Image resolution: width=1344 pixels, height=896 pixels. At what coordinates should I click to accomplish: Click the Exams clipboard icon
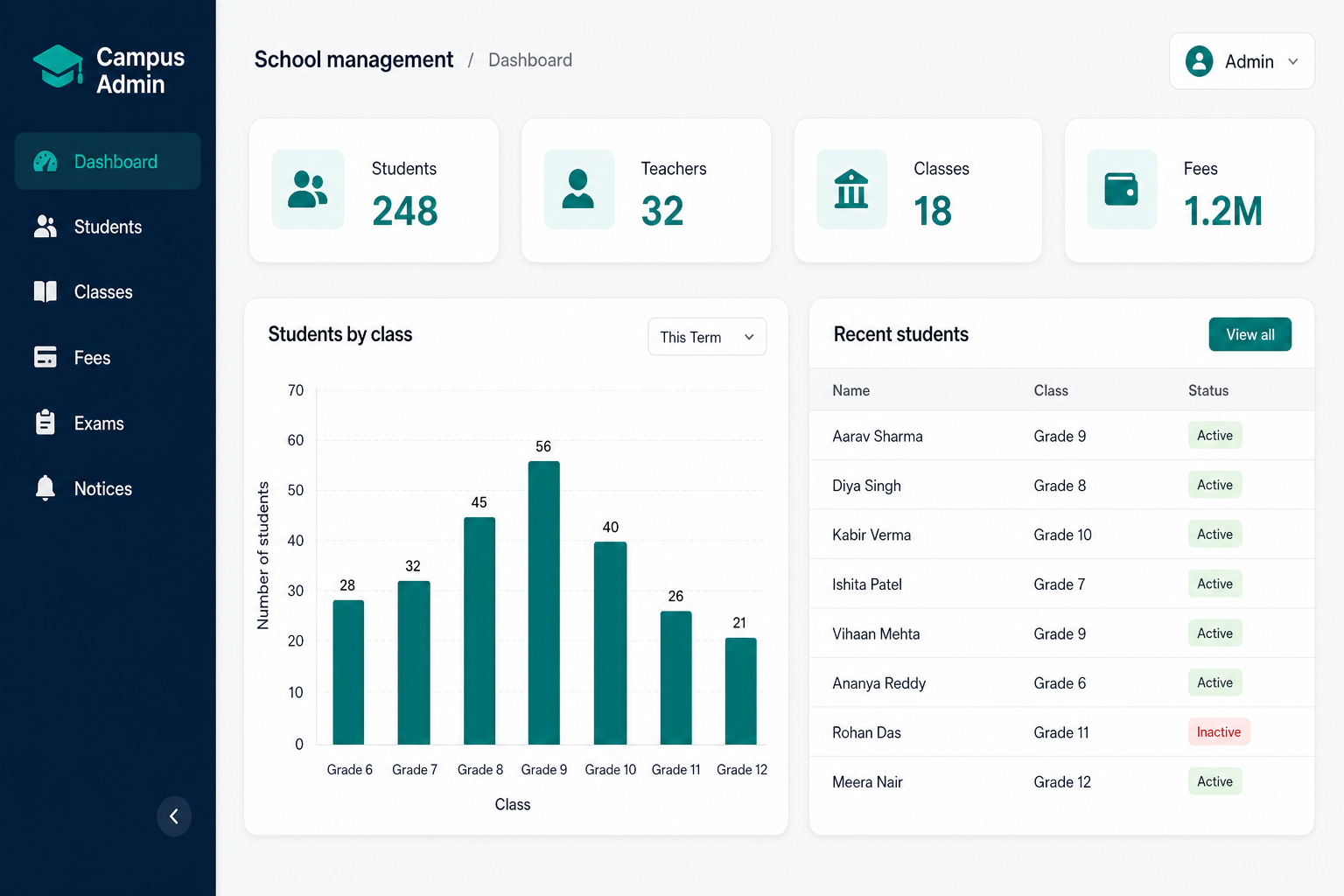[45, 423]
